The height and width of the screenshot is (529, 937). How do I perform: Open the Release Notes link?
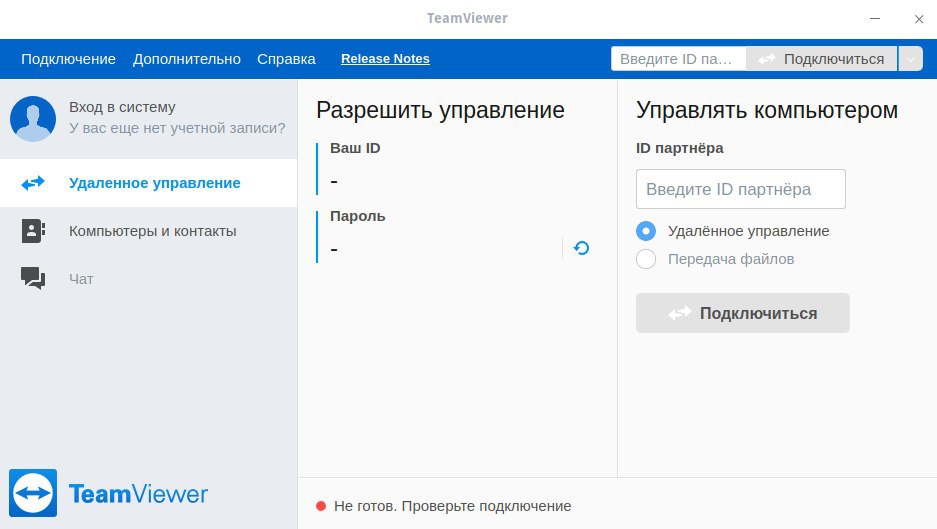tap(385, 59)
